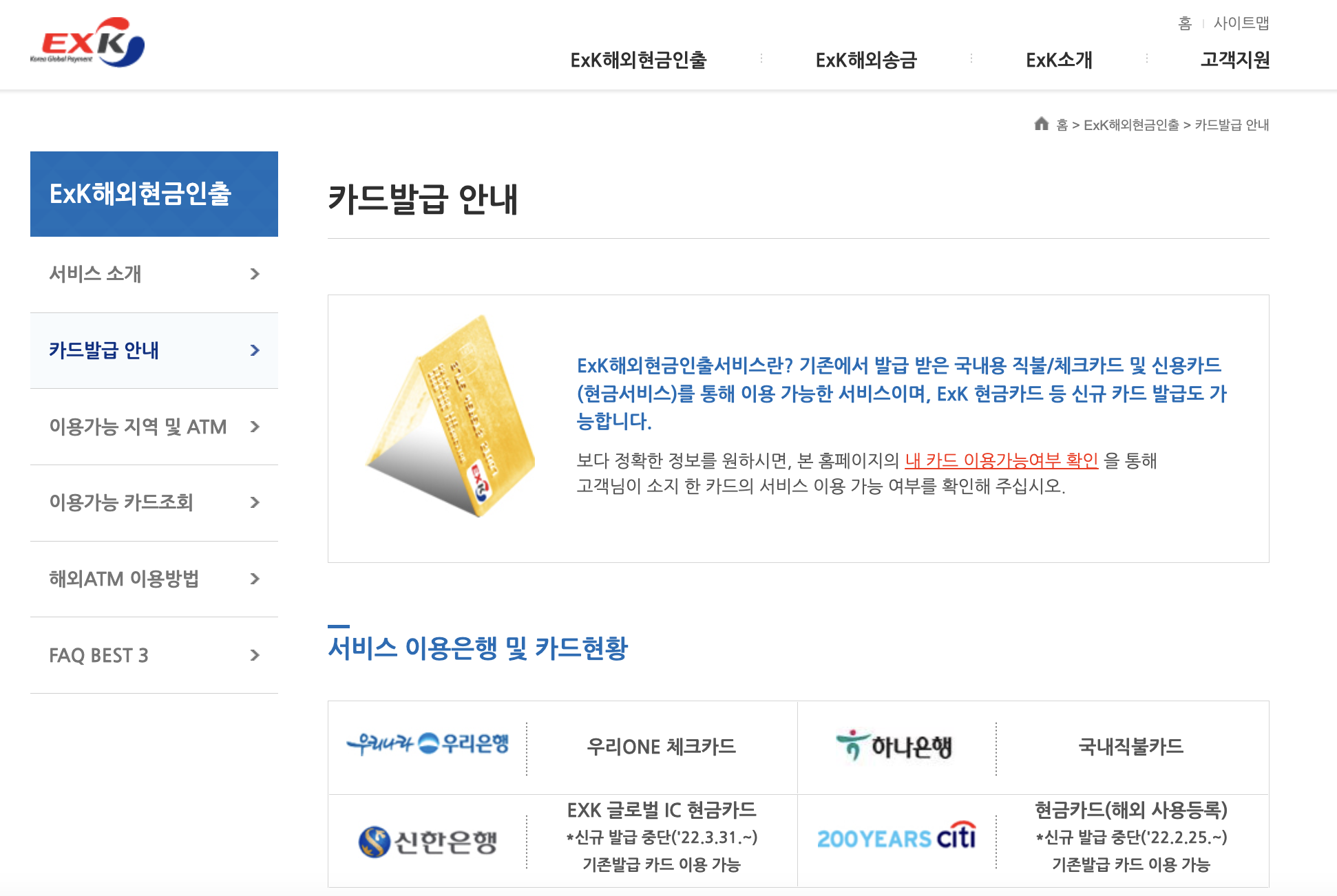Click the Citi 200 Years logo
1337x896 pixels.
point(896,838)
